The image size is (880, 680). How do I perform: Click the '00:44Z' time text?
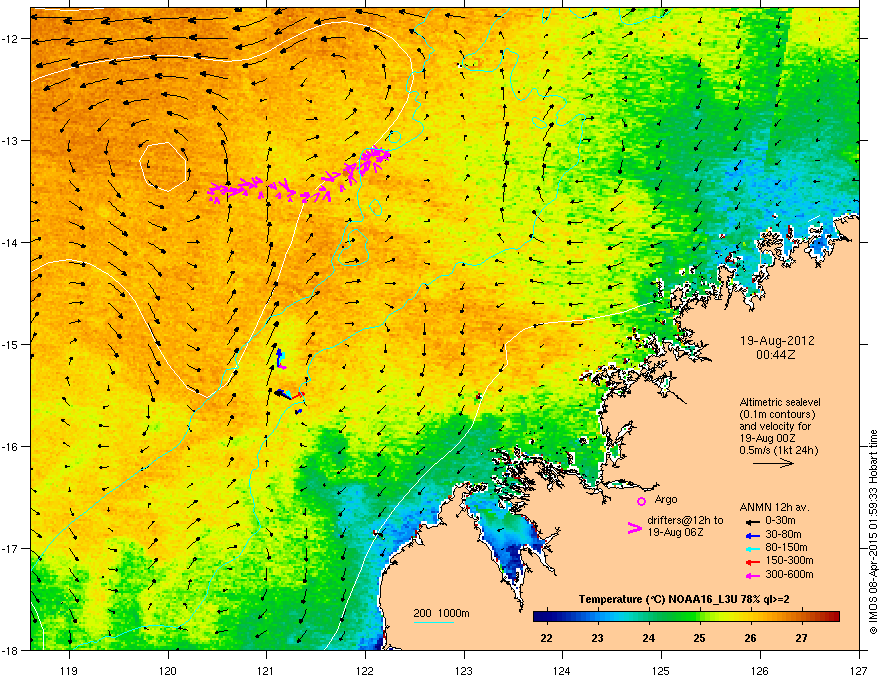pyautogui.click(x=776, y=355)
